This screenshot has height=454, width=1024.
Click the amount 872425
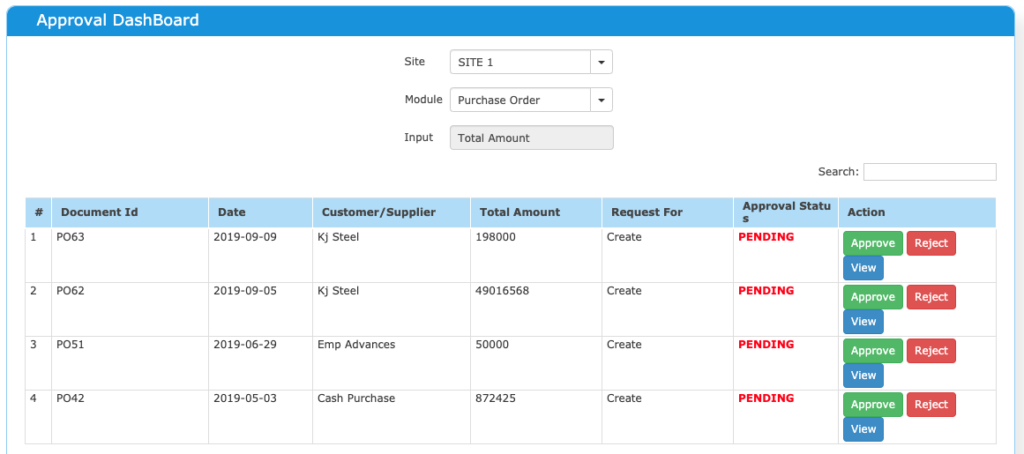coord(496,398)
